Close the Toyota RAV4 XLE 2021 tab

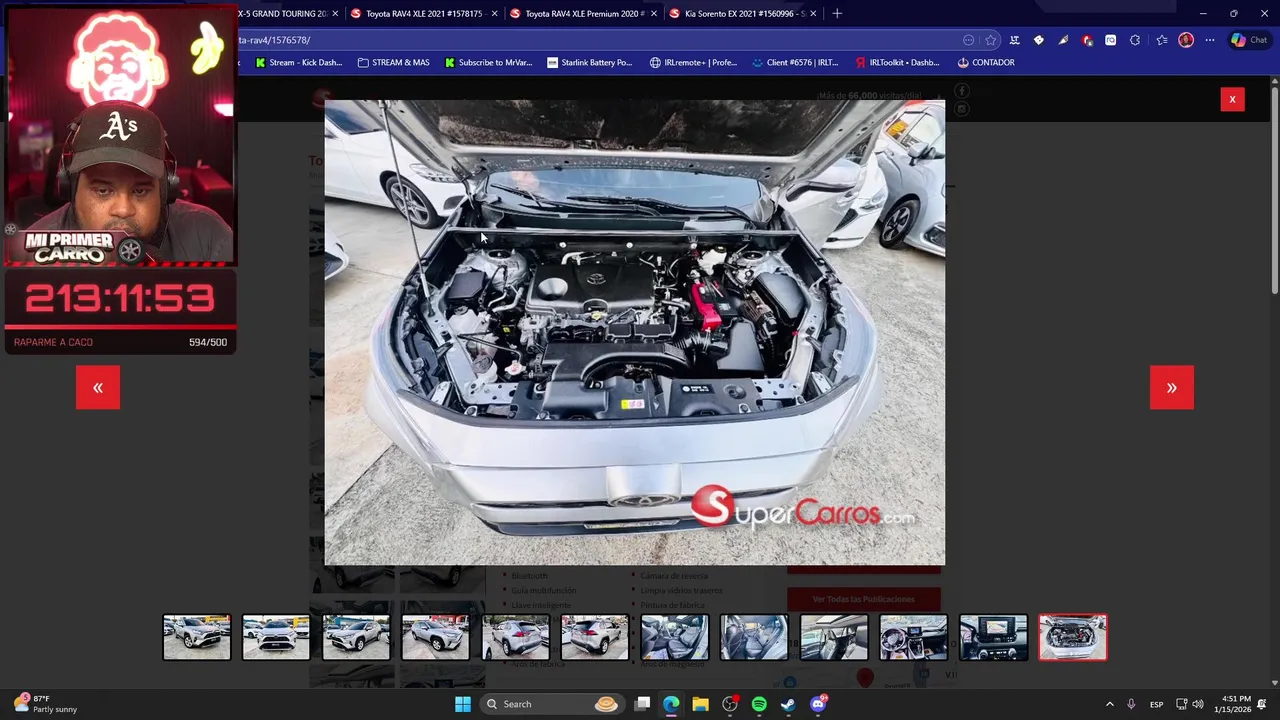tap(494, 14)
